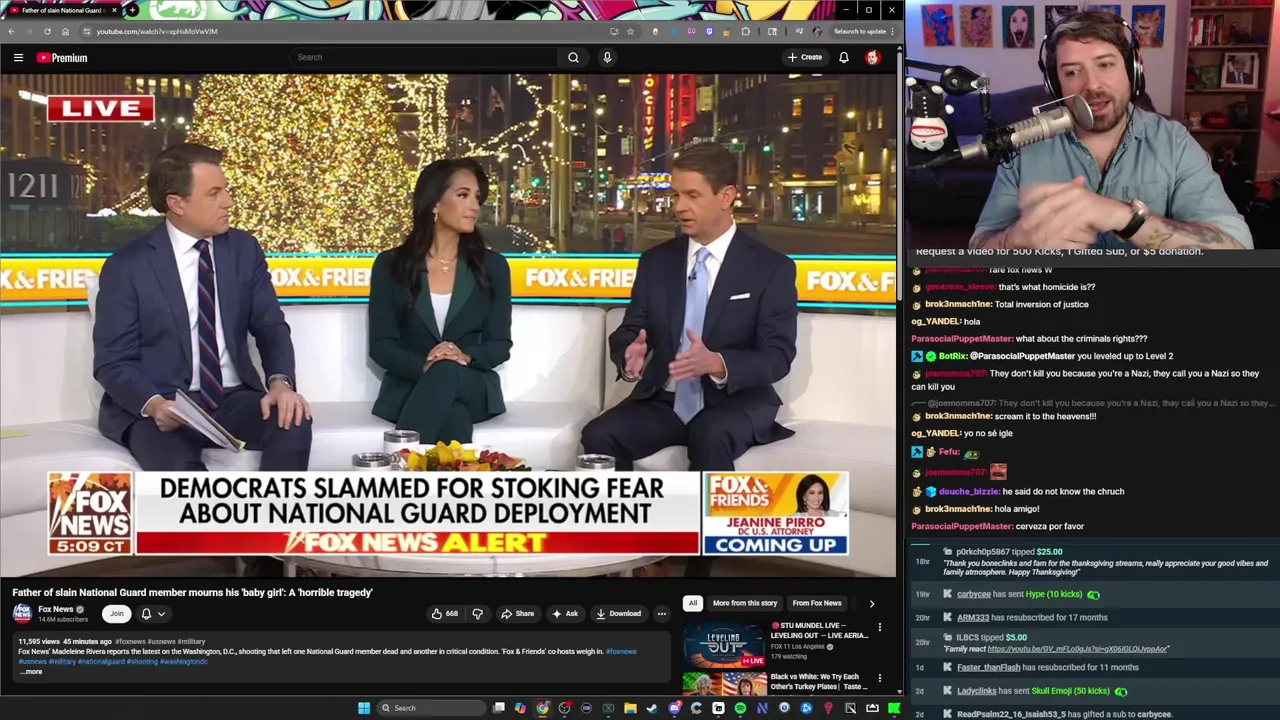
Task: Open YouTube notifications bell
Action: pos(844,58)
